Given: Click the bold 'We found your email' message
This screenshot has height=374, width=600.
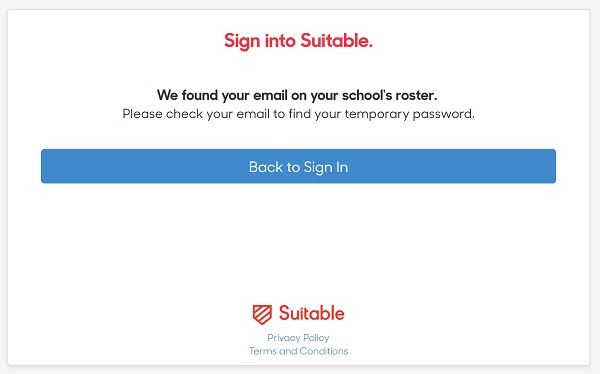Looking at the screenshot, I should tap(297, 95).
